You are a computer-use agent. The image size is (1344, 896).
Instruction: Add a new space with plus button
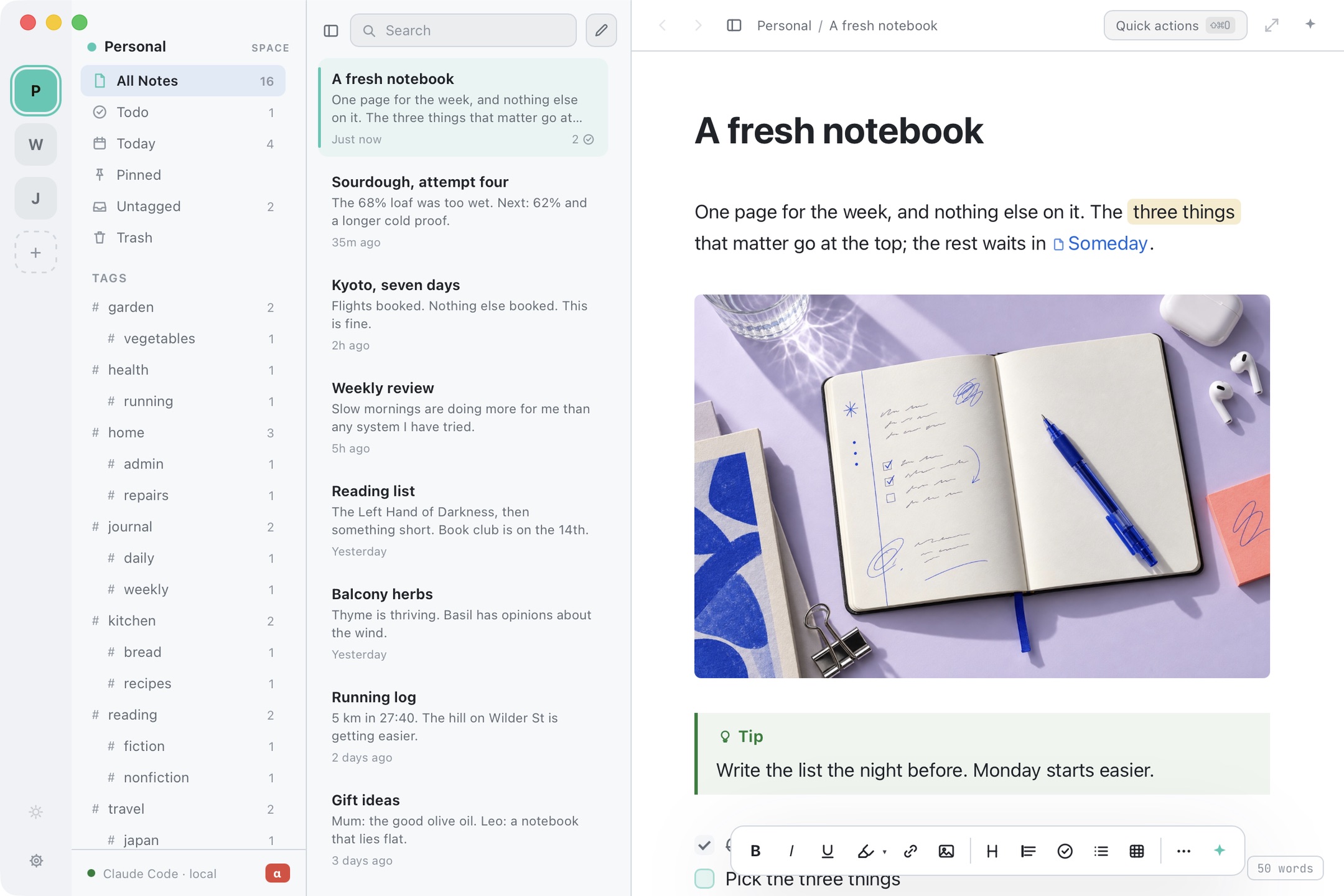click(35, 253)
